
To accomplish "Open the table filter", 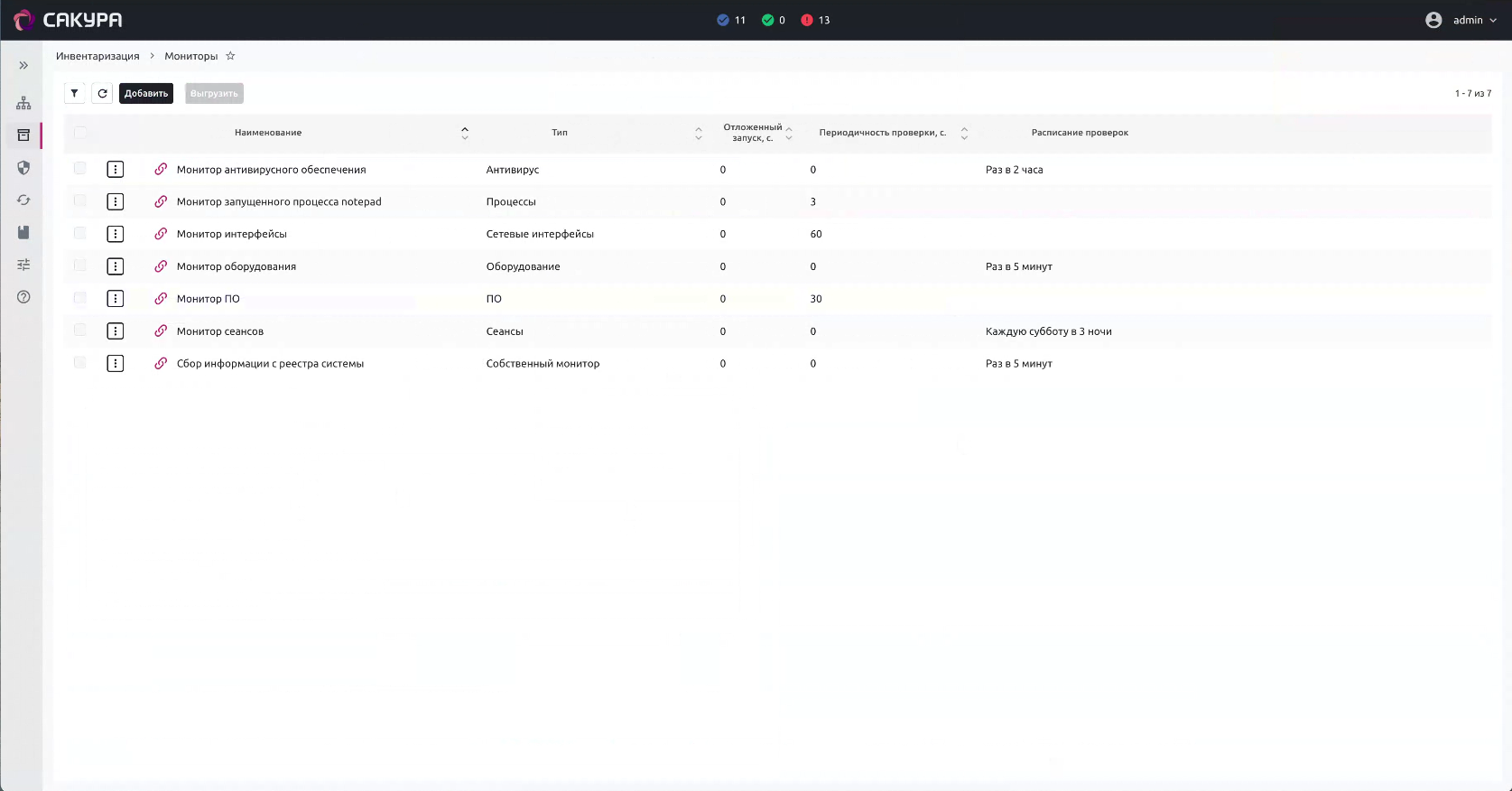I will [x=75, y=93].
